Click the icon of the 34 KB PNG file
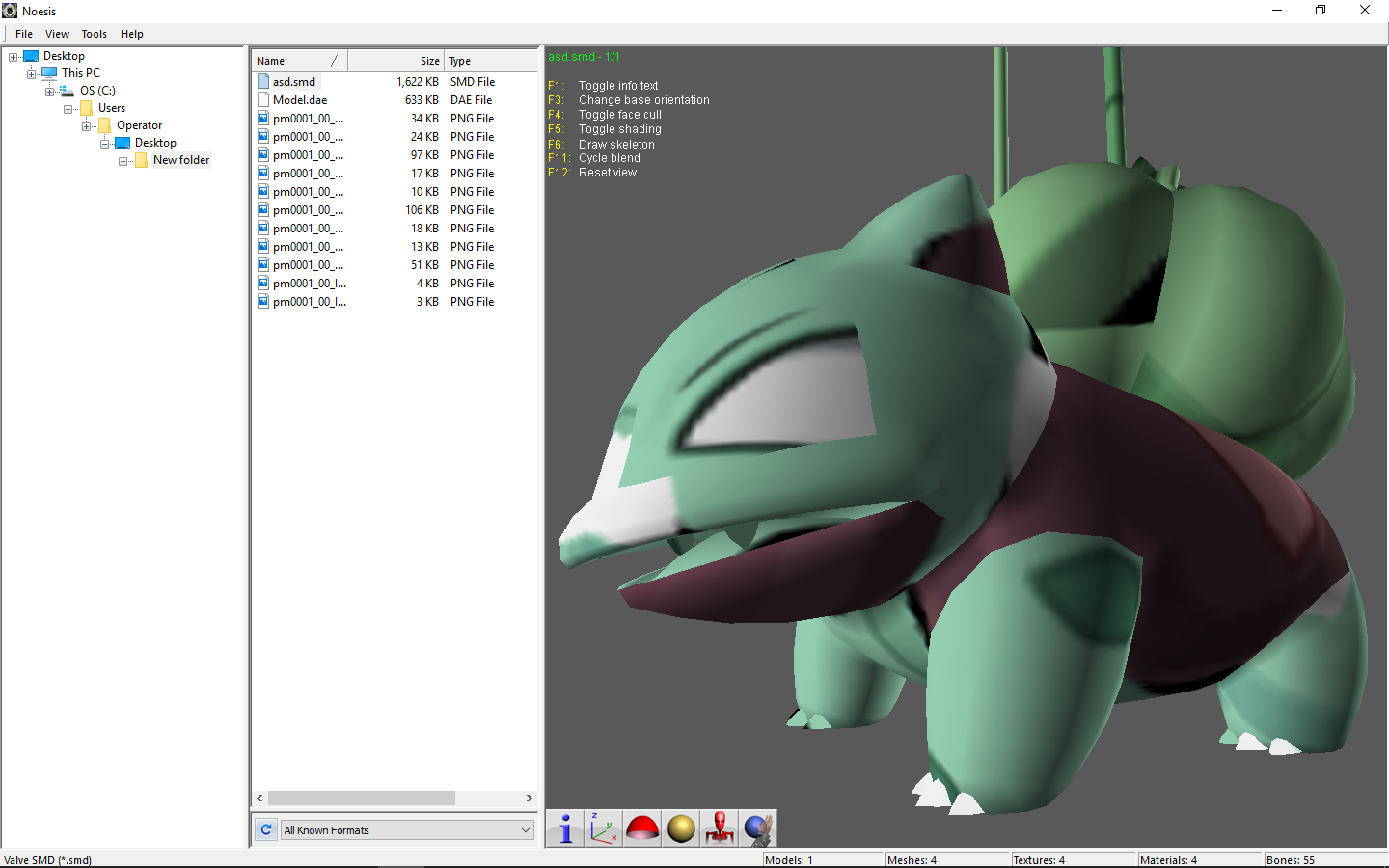1389x868 pixels. coord(263,119)
